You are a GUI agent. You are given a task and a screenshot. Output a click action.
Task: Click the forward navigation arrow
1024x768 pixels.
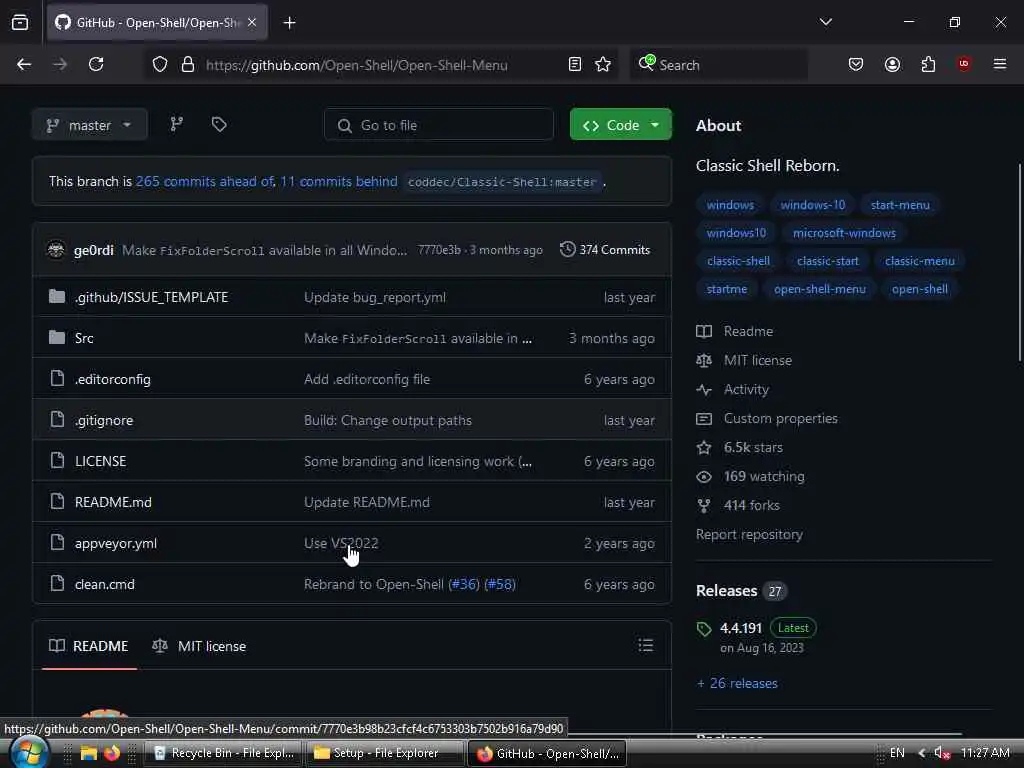(60, 64)
